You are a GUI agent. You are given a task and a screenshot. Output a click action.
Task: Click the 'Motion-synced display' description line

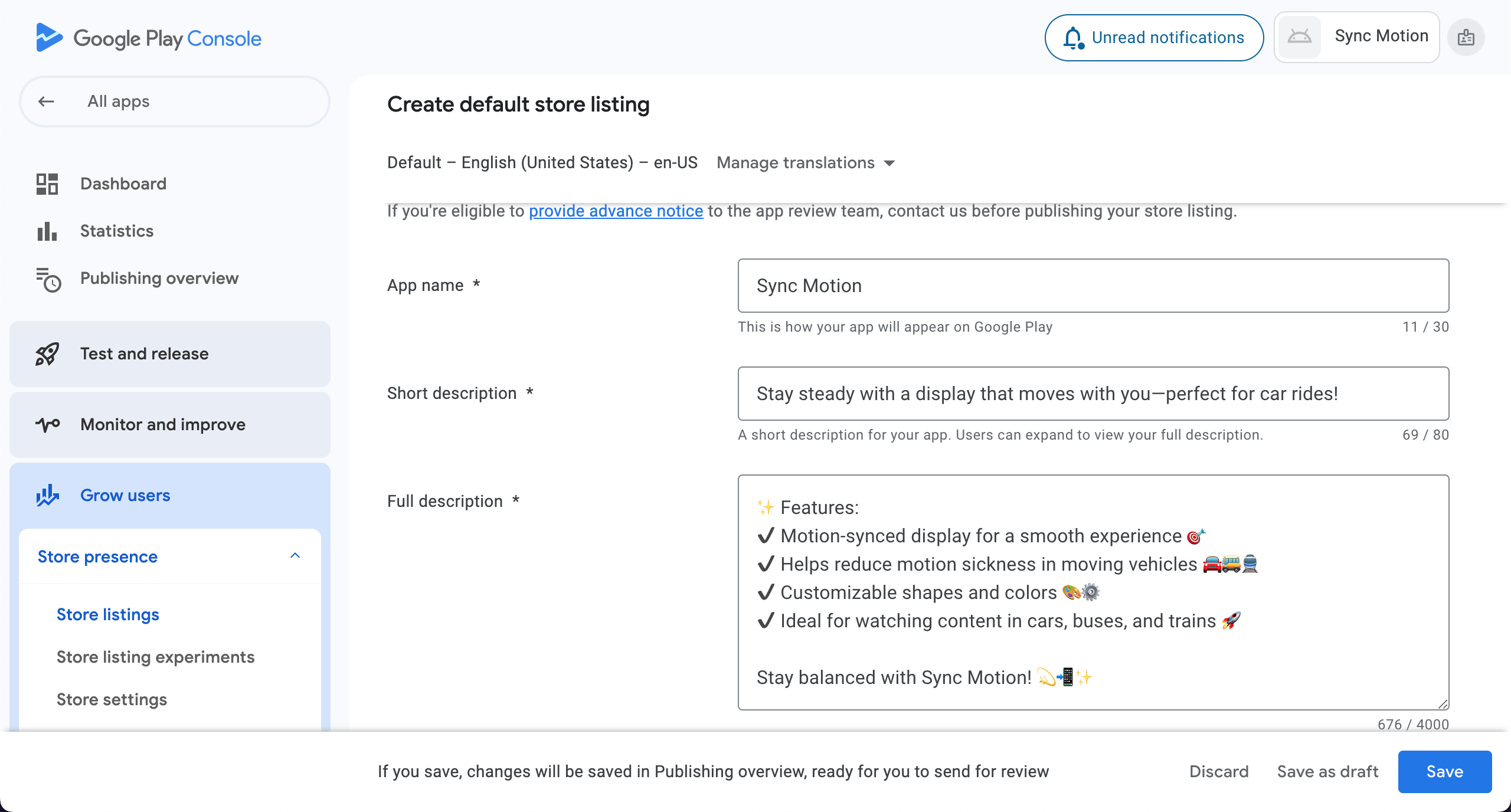click(982, 536)
